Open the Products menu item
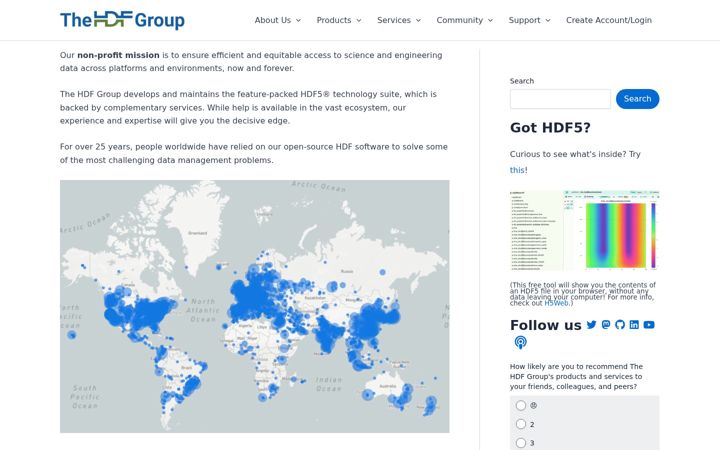The width and height of the screenshot is (720, 450). coord(334,20)
